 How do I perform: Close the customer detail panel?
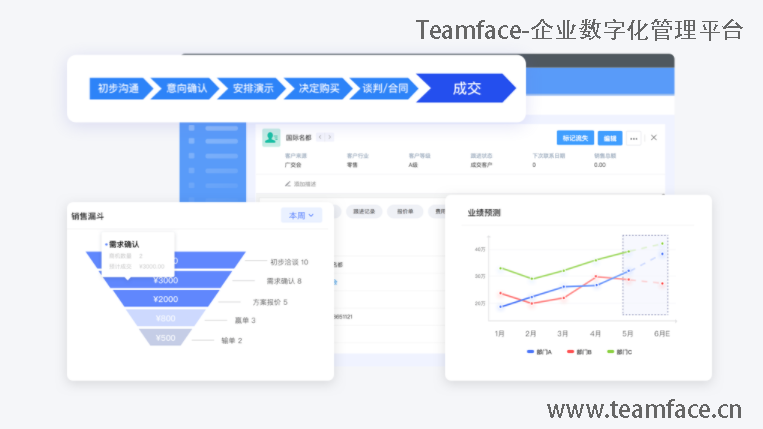coord(654,138)
